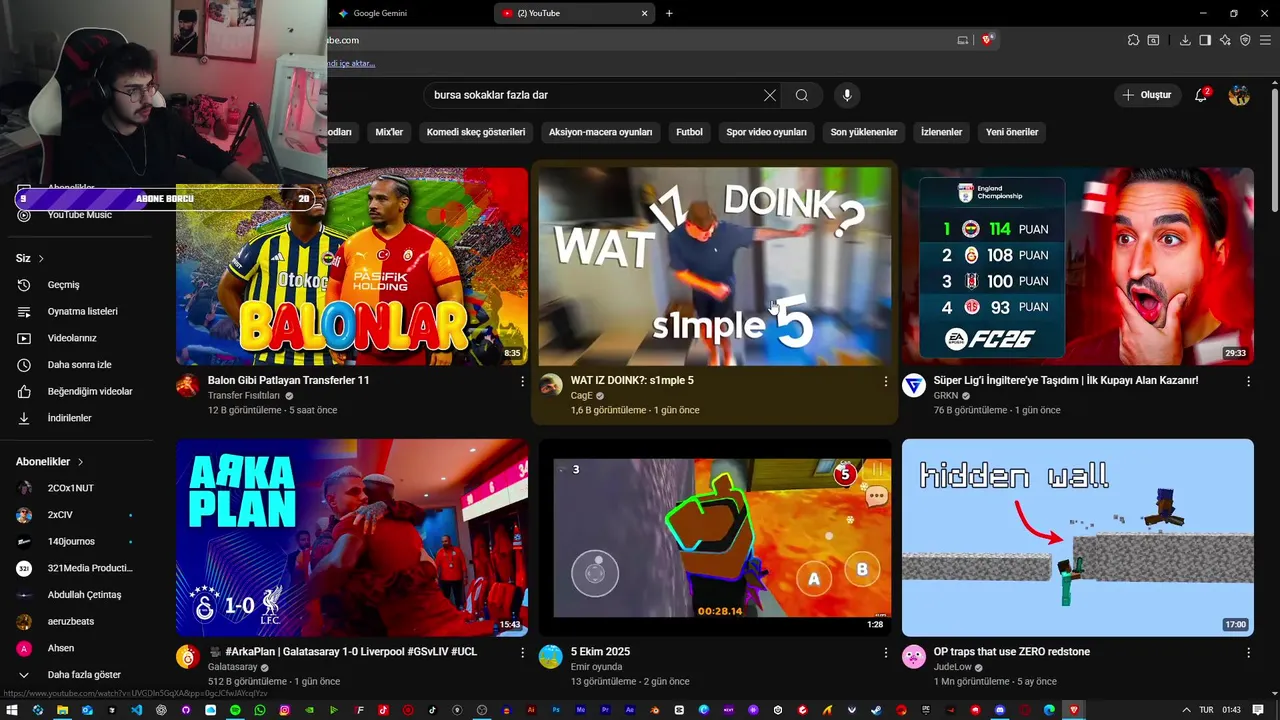Image resolution: width=1280 pixels, height=720 pixels.
Task: Show hidden system tray icons
Action: coord(1186,710)
